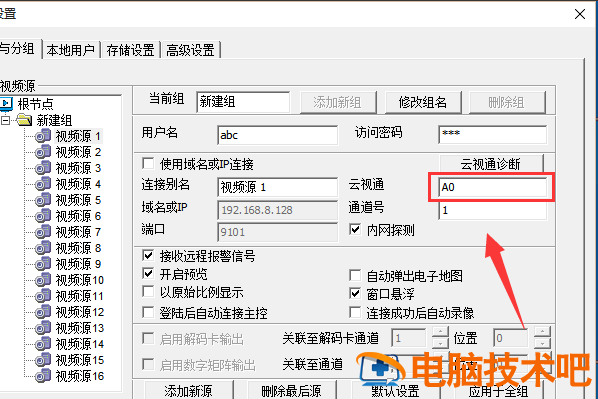Collapse the 新建组 tree node

point(5,121)
